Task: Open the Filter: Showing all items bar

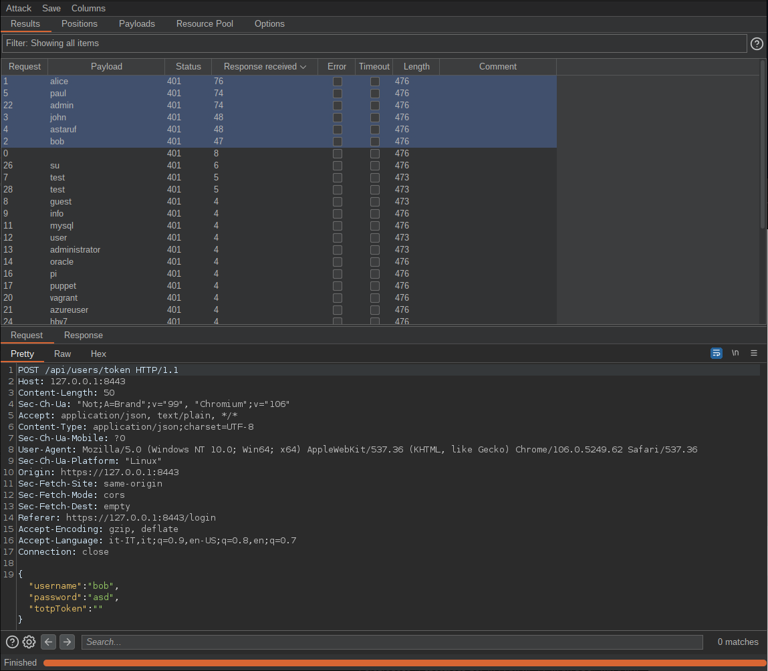Action: (373, 44)
